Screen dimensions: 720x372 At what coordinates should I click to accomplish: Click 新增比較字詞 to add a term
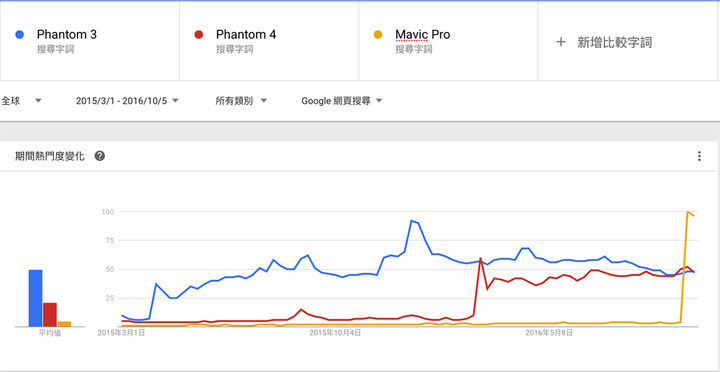[614, 43]
